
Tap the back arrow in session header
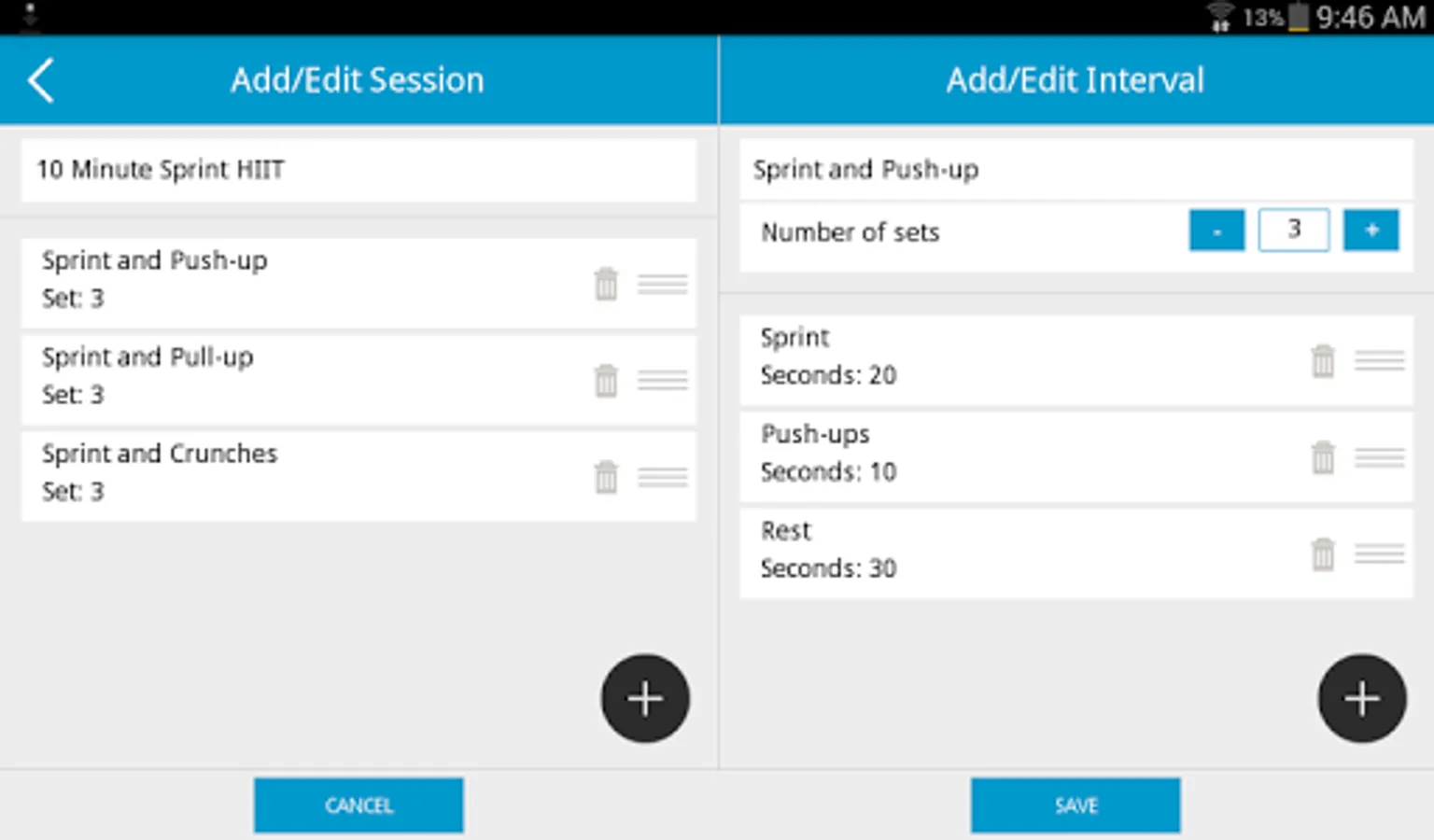click(41, 80)
